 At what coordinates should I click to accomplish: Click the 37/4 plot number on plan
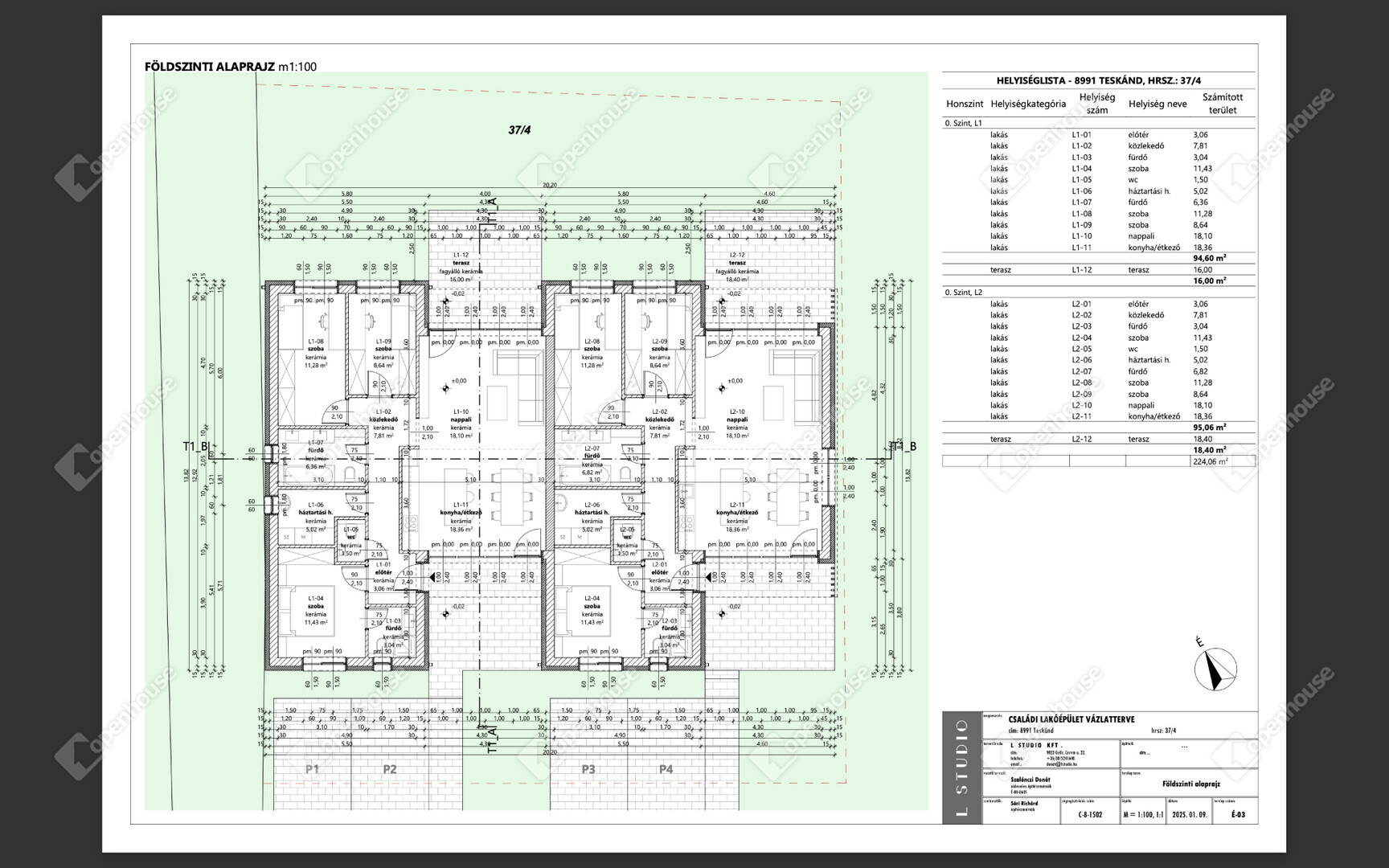(x=519, y=129)
